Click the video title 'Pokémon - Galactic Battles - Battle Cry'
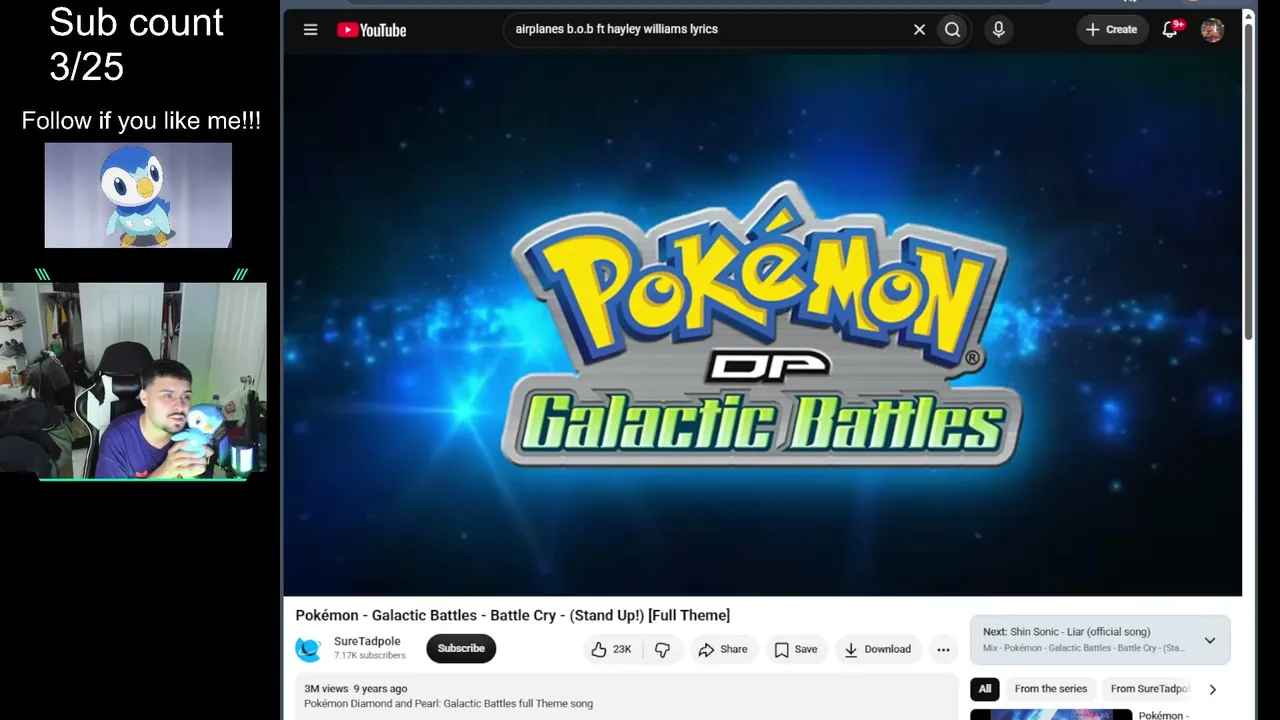1280x720 pixels. pyautogui.click(x=513, y=616)
